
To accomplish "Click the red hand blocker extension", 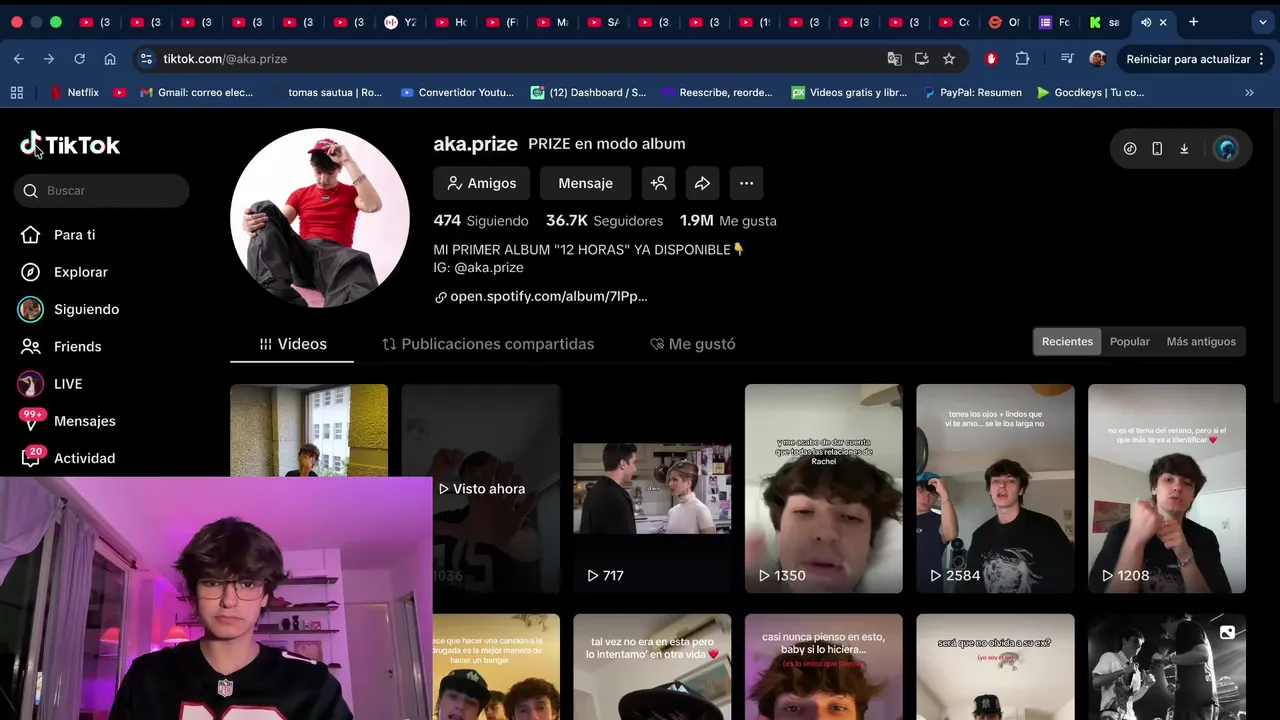I will click(x=991, y=59).
